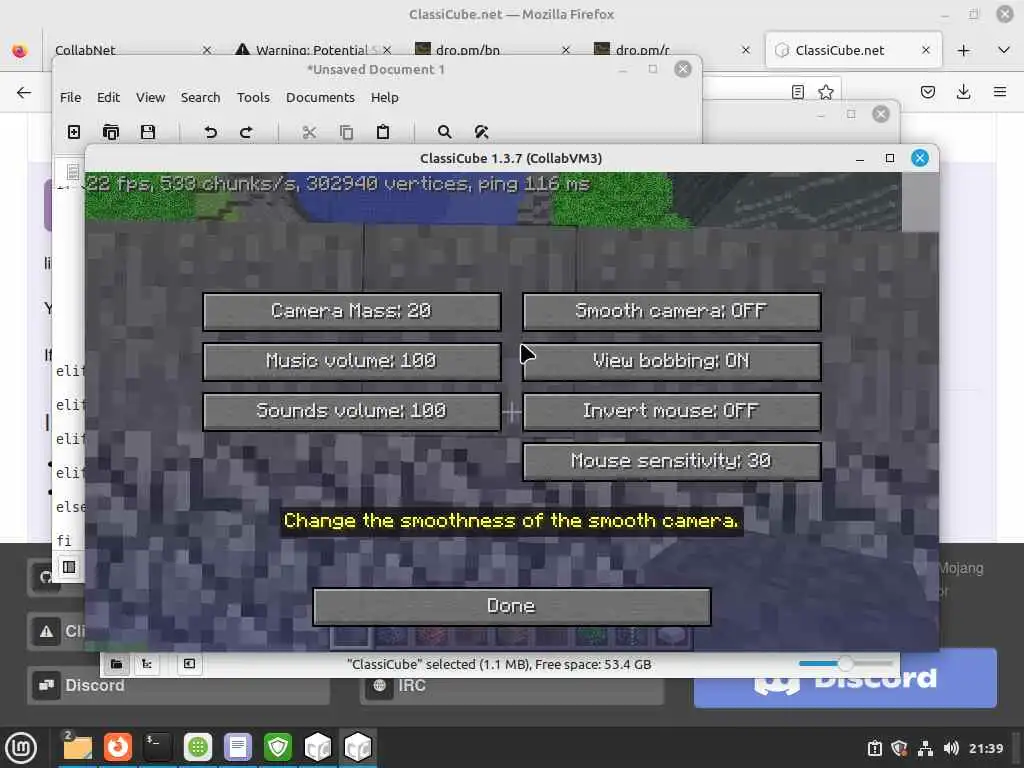Open second ClassiCube taskbar icon
Image resolution: width=1024 pixels, height=768 pixels.
click(358, 747)
